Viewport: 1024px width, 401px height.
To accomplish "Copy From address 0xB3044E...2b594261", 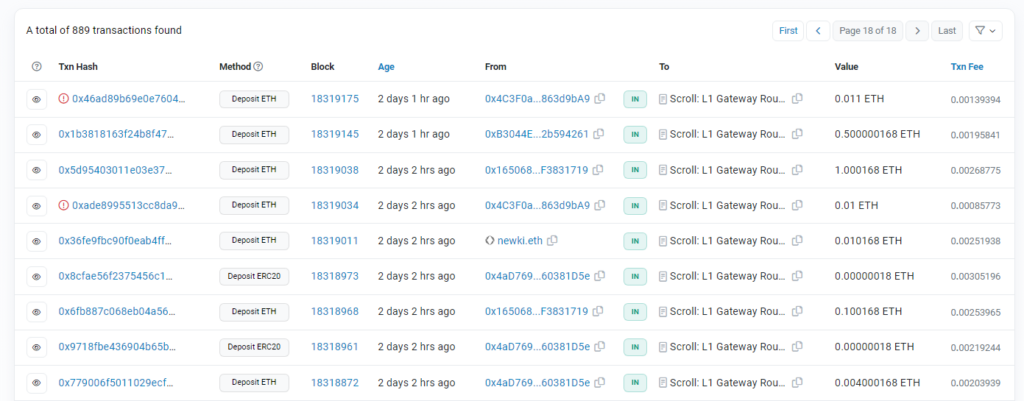I will point(599,134).
